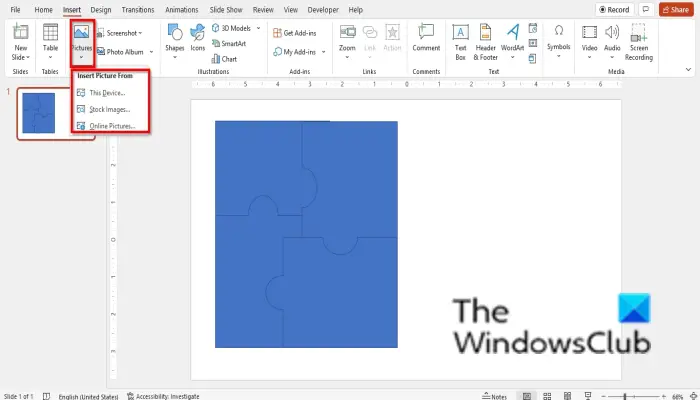Toggle the Notes pane in status bar
This screenshot has width=700, height=400.
coord(495,396)
